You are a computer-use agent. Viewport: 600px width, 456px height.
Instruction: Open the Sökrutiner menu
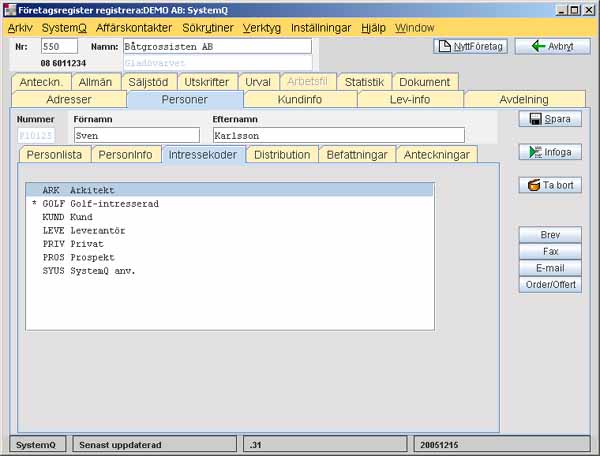pos(208,28)
